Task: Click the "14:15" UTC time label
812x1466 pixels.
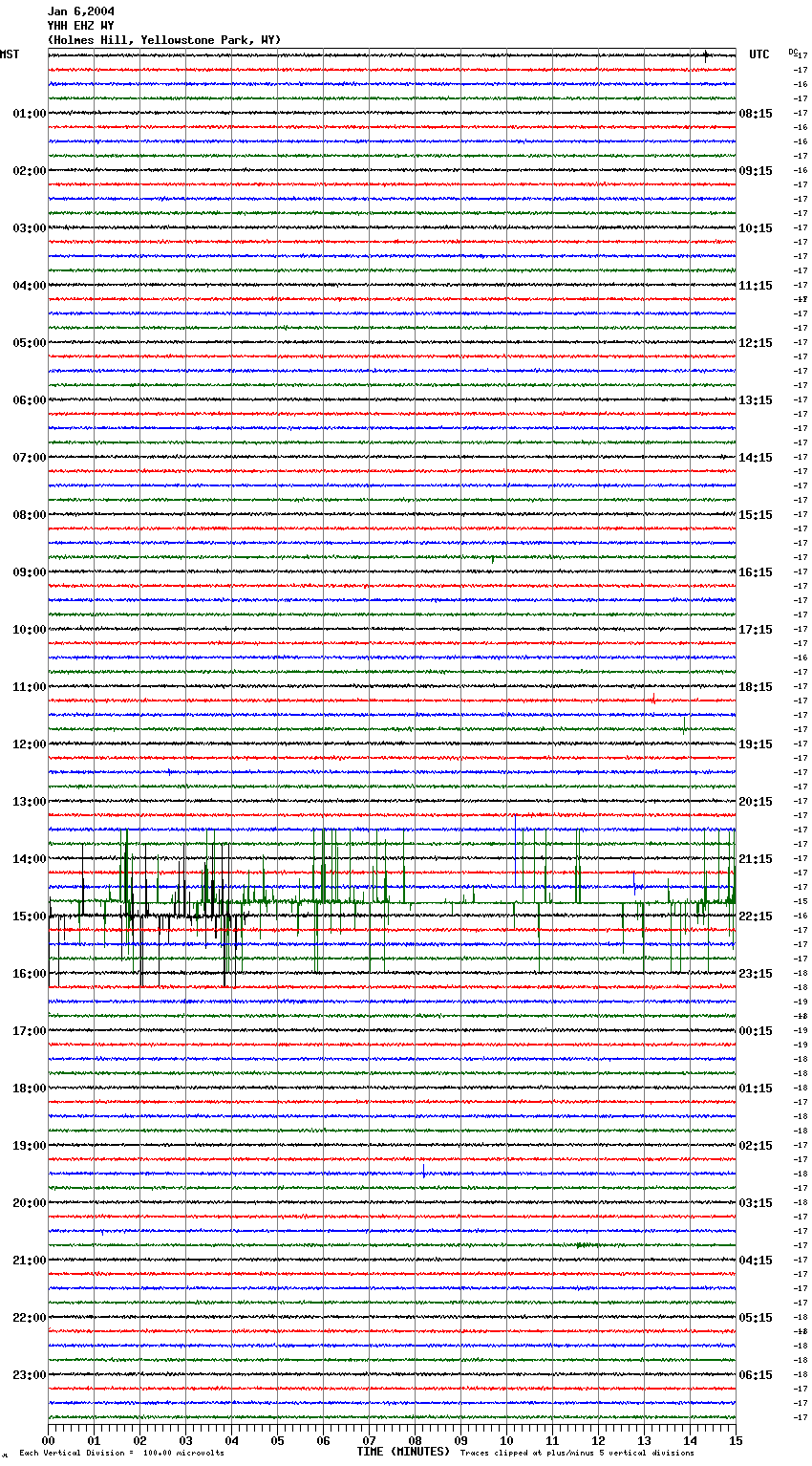Action: click(756, 458)
